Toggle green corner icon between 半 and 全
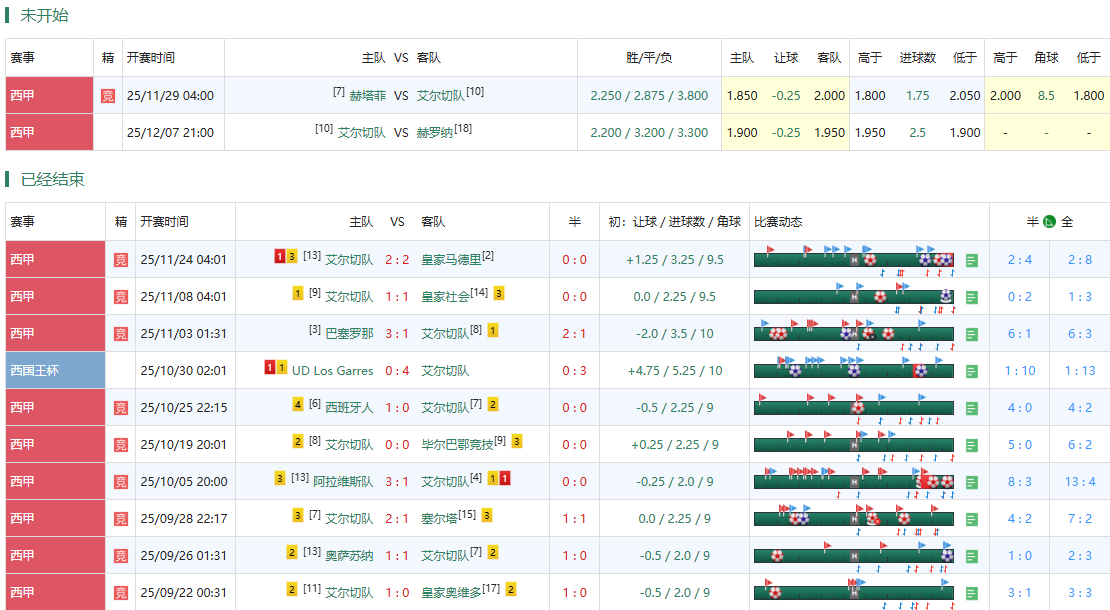This screenshot has height=610, width=1110. click(1049, 222)
